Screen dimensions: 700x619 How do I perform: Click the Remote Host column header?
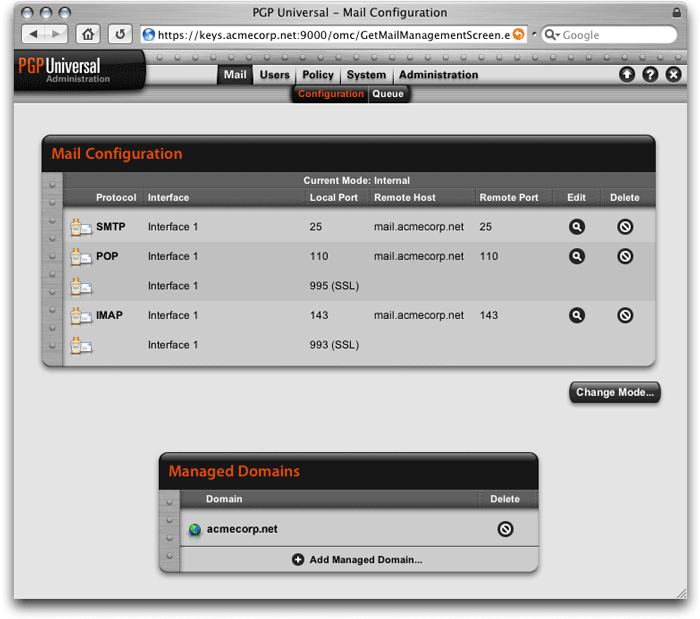pos(404,197)
